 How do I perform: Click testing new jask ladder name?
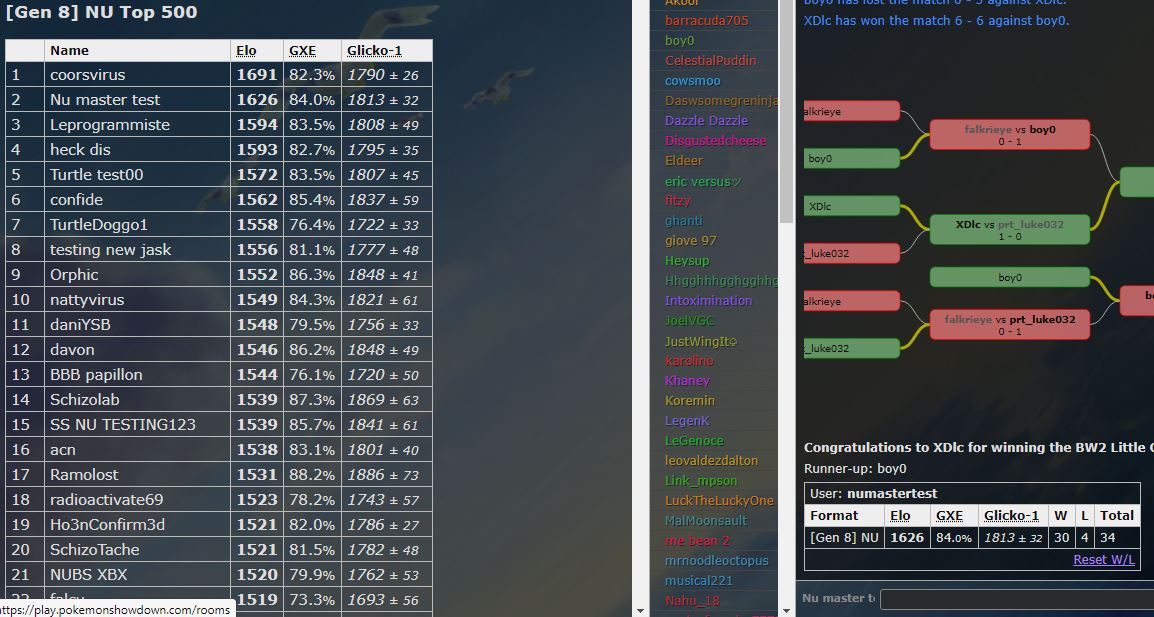(110, 250)
